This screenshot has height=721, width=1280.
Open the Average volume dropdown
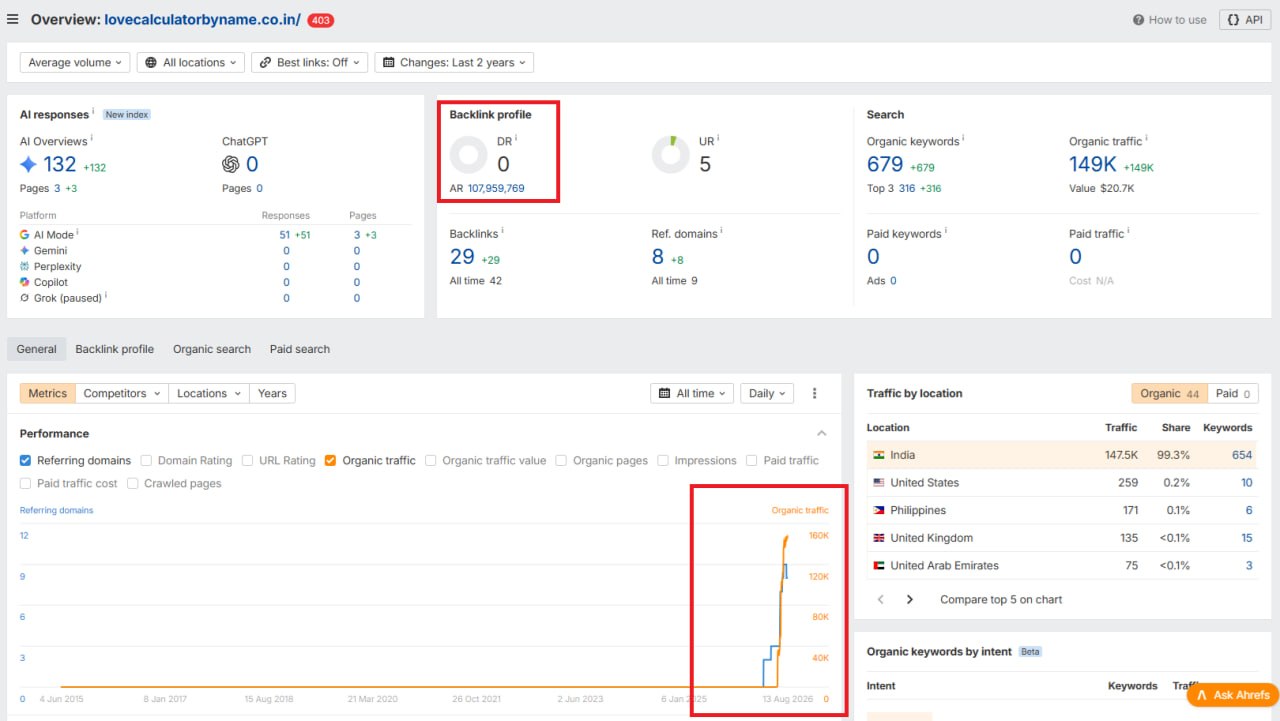click(x=75, y=63)
